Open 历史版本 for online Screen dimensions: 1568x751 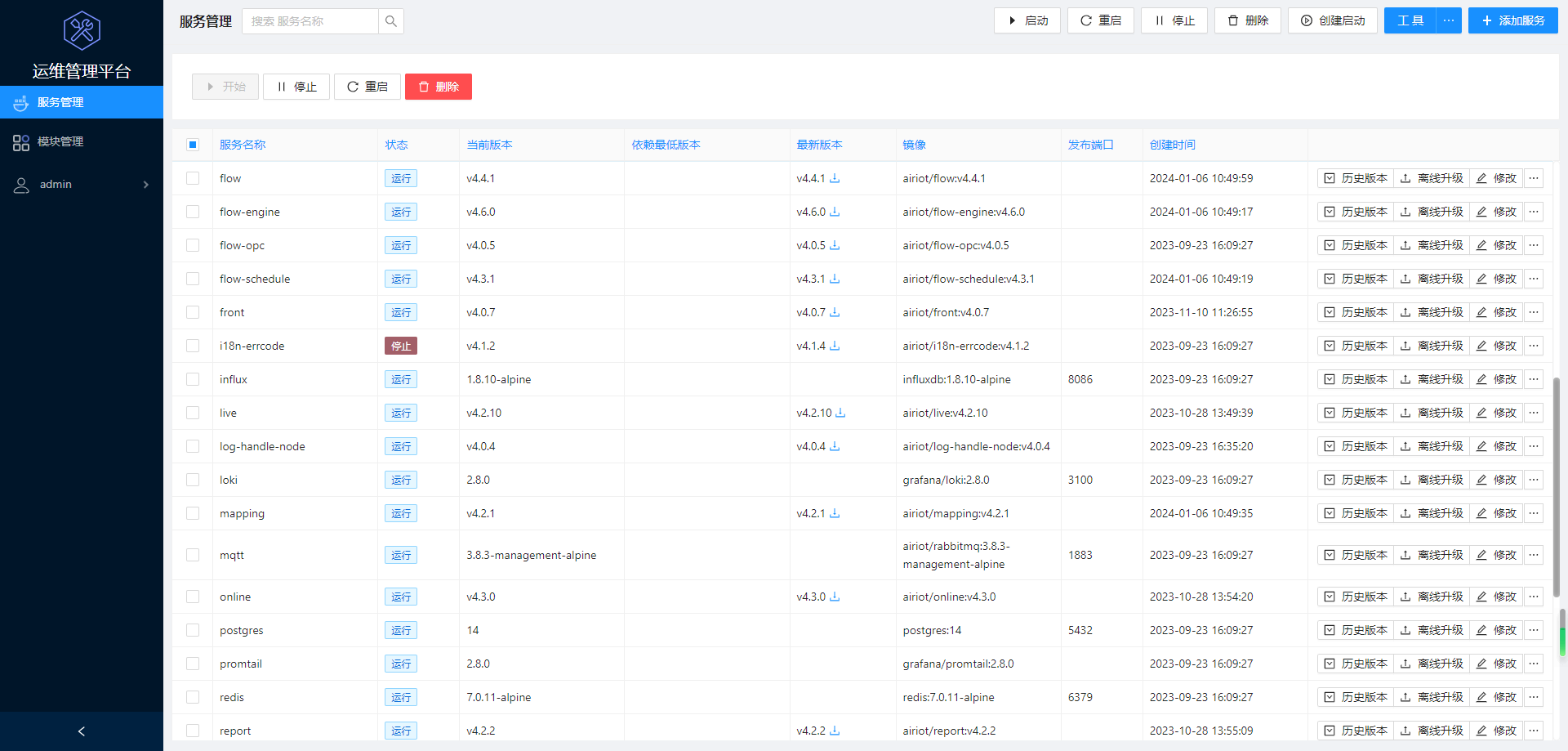[x=1356, y=597]
